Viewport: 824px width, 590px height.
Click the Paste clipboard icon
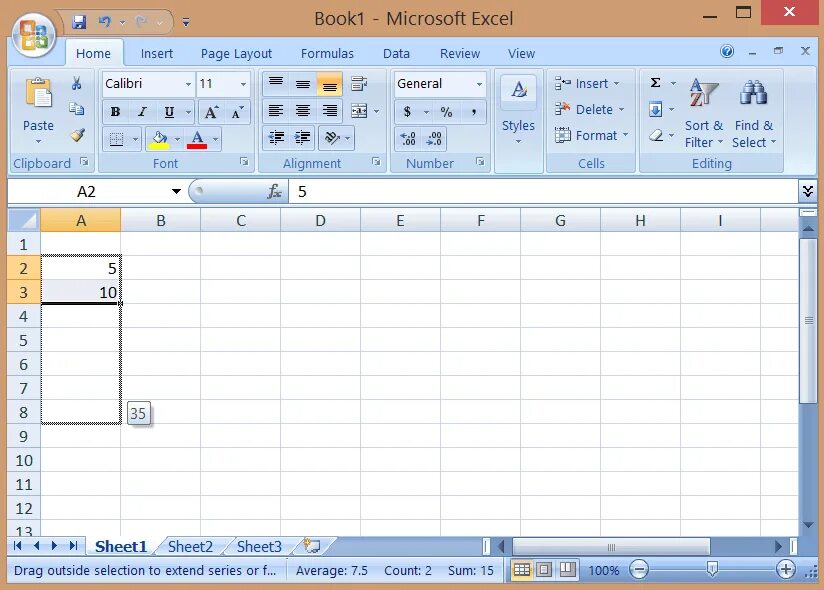pyautogui.click(x=39, y=93)
